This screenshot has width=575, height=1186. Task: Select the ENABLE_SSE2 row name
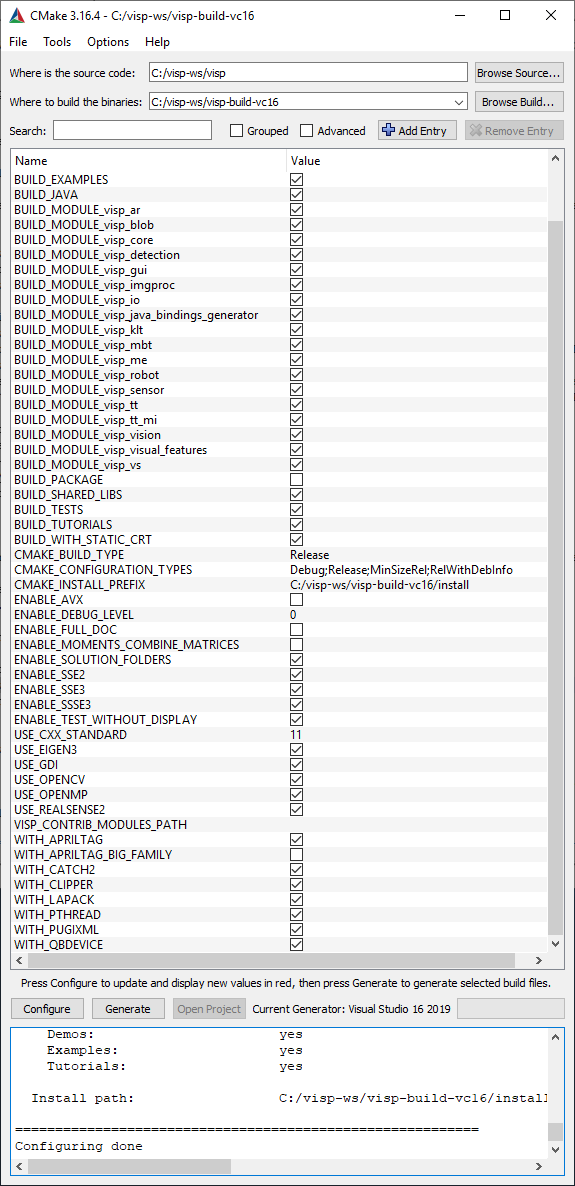(x=48, y=675)
